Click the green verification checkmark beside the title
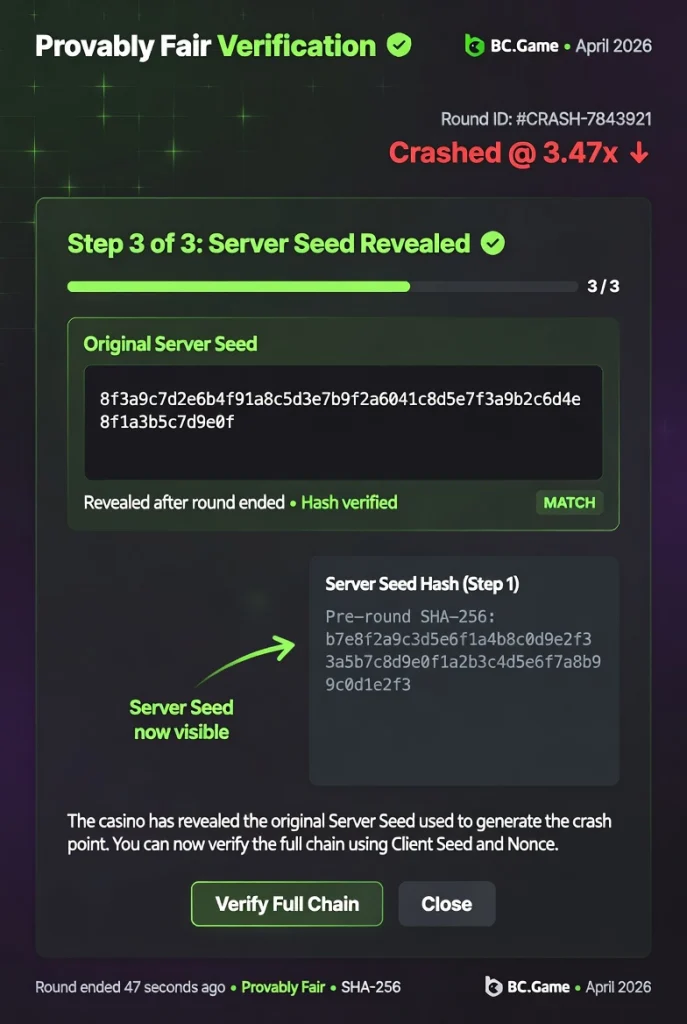687x1024 pixels. point(399,46)
